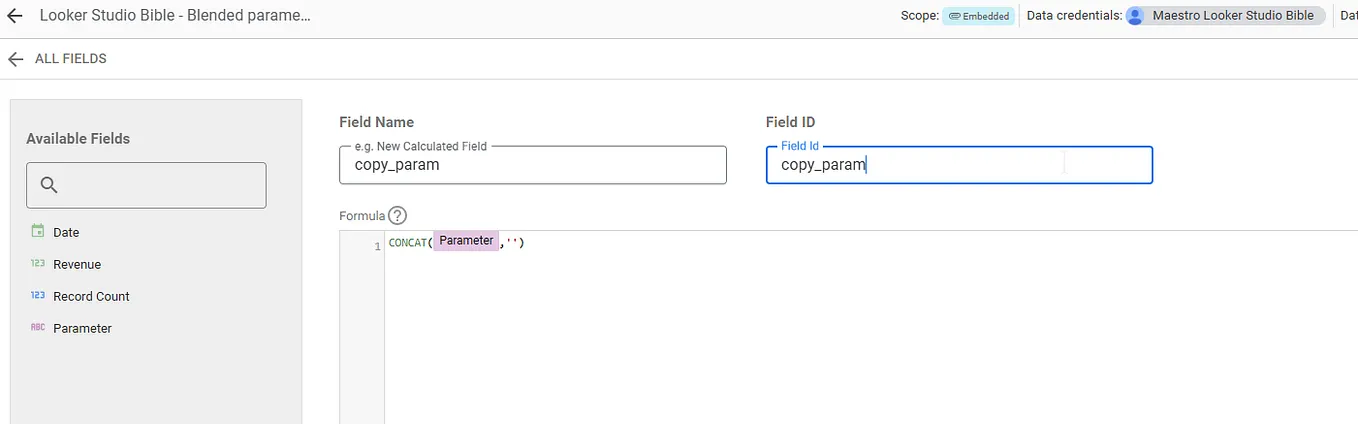Click the data source title text
This screenshot has width=1358, height=424.
click(x=175, y=16)
